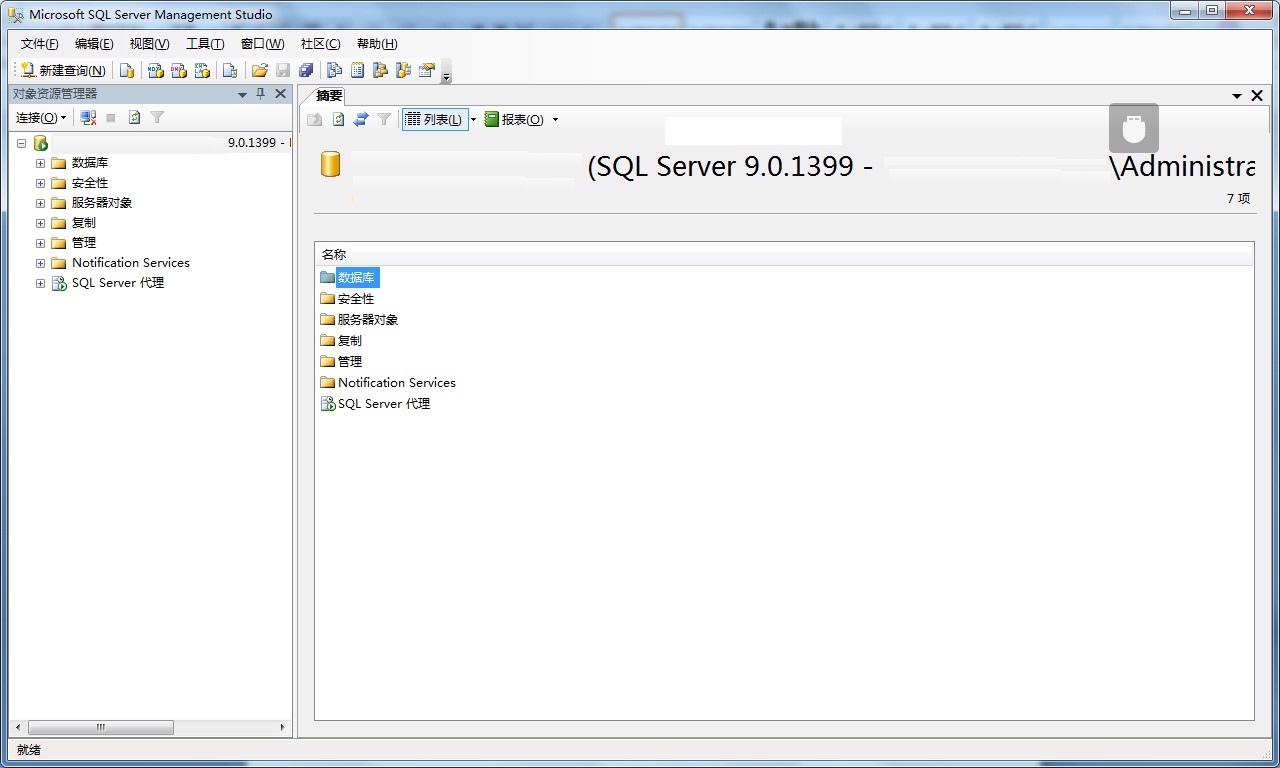The height and width of the screenshot is (768, 1280).
Task: Collapse the server root node in tree
Action: [21, 143]
